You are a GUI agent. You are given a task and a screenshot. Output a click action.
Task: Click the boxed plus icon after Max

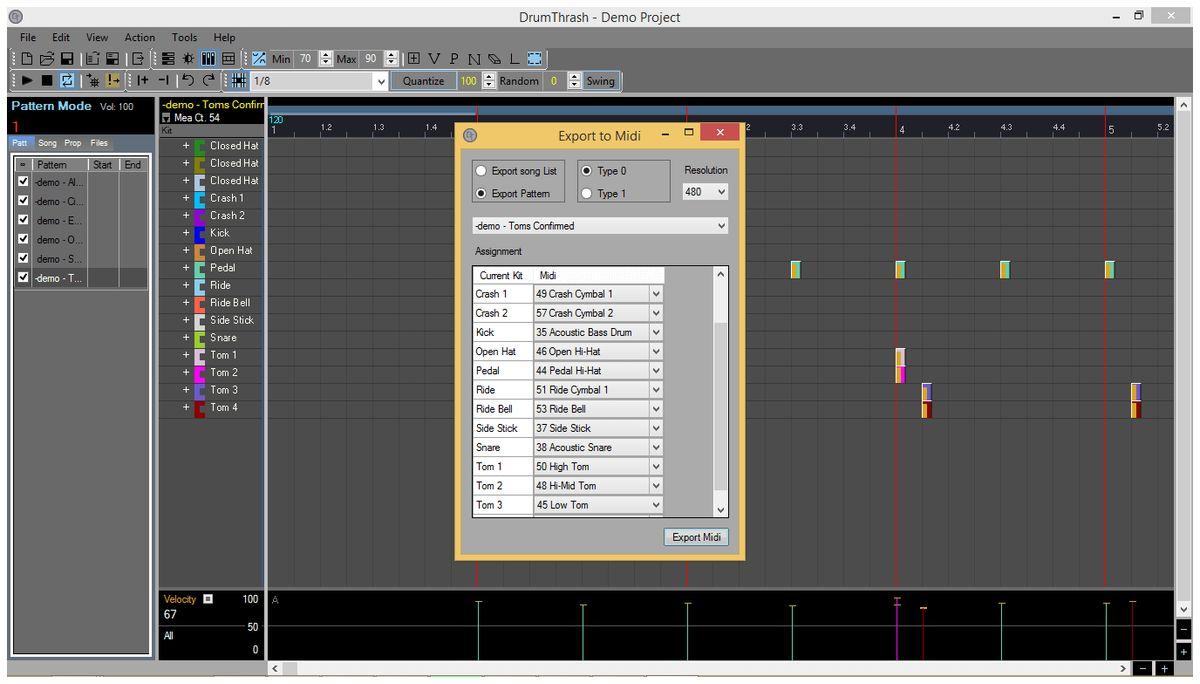pyautogui.click(x=413, y=59)
